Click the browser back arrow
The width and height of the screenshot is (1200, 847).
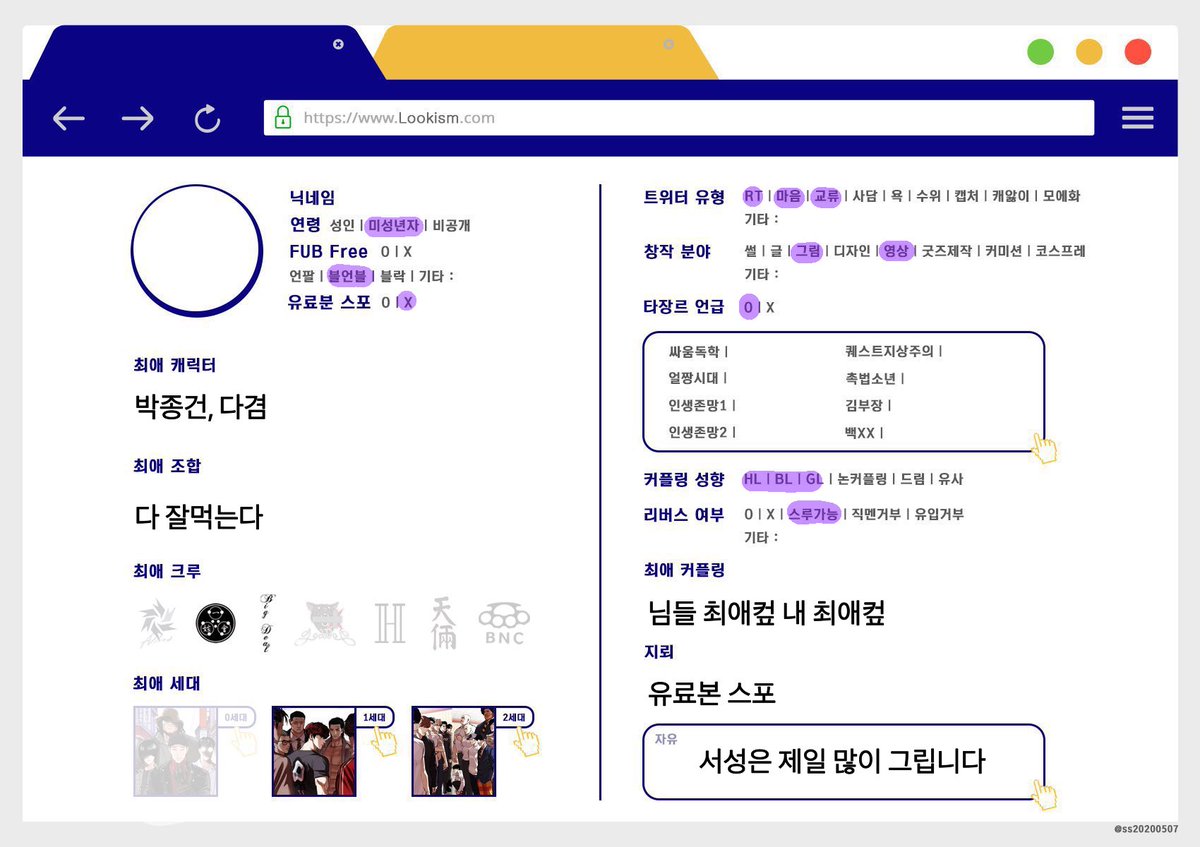pos(69,119)
